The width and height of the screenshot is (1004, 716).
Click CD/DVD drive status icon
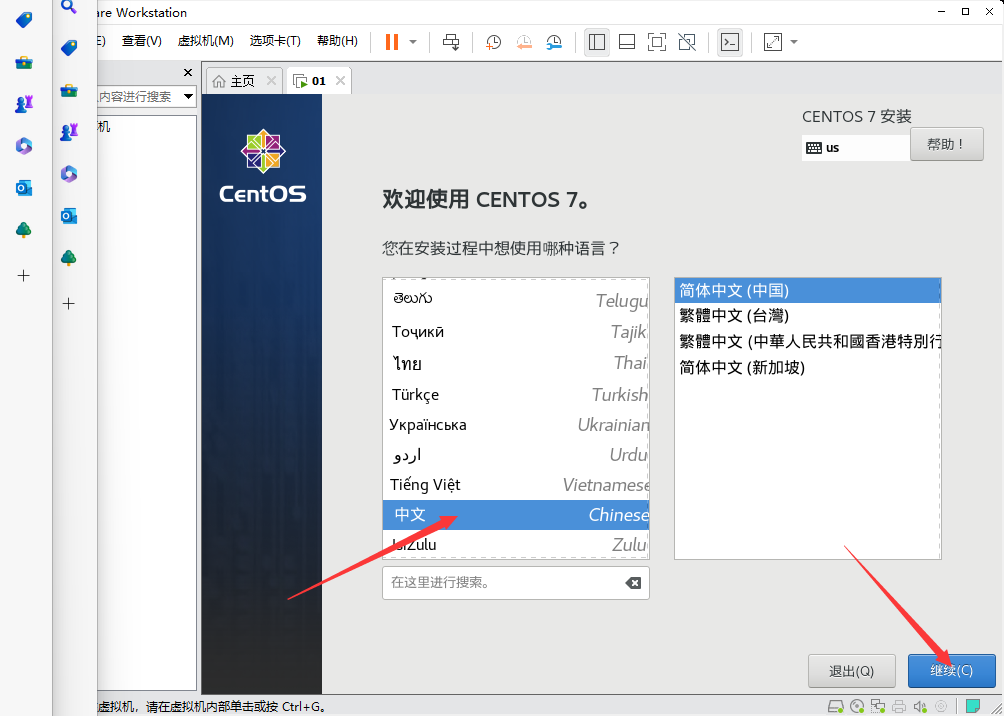(857, 706)
